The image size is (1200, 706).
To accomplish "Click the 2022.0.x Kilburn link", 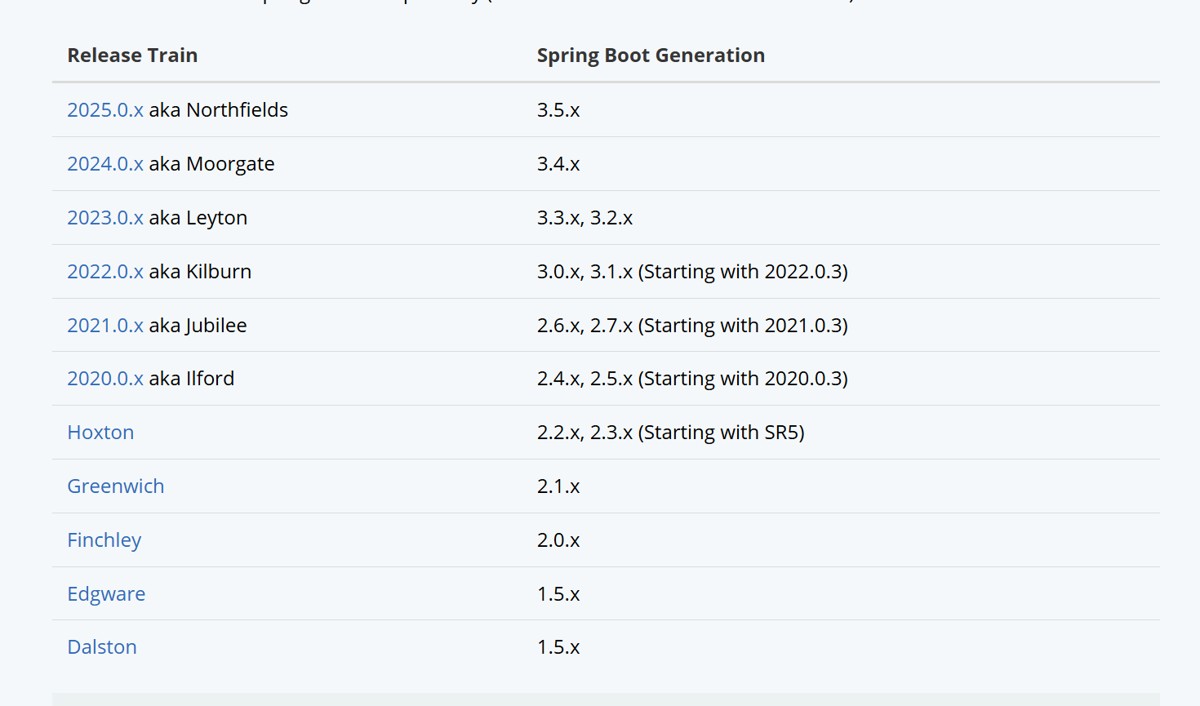I will point(105,272).
